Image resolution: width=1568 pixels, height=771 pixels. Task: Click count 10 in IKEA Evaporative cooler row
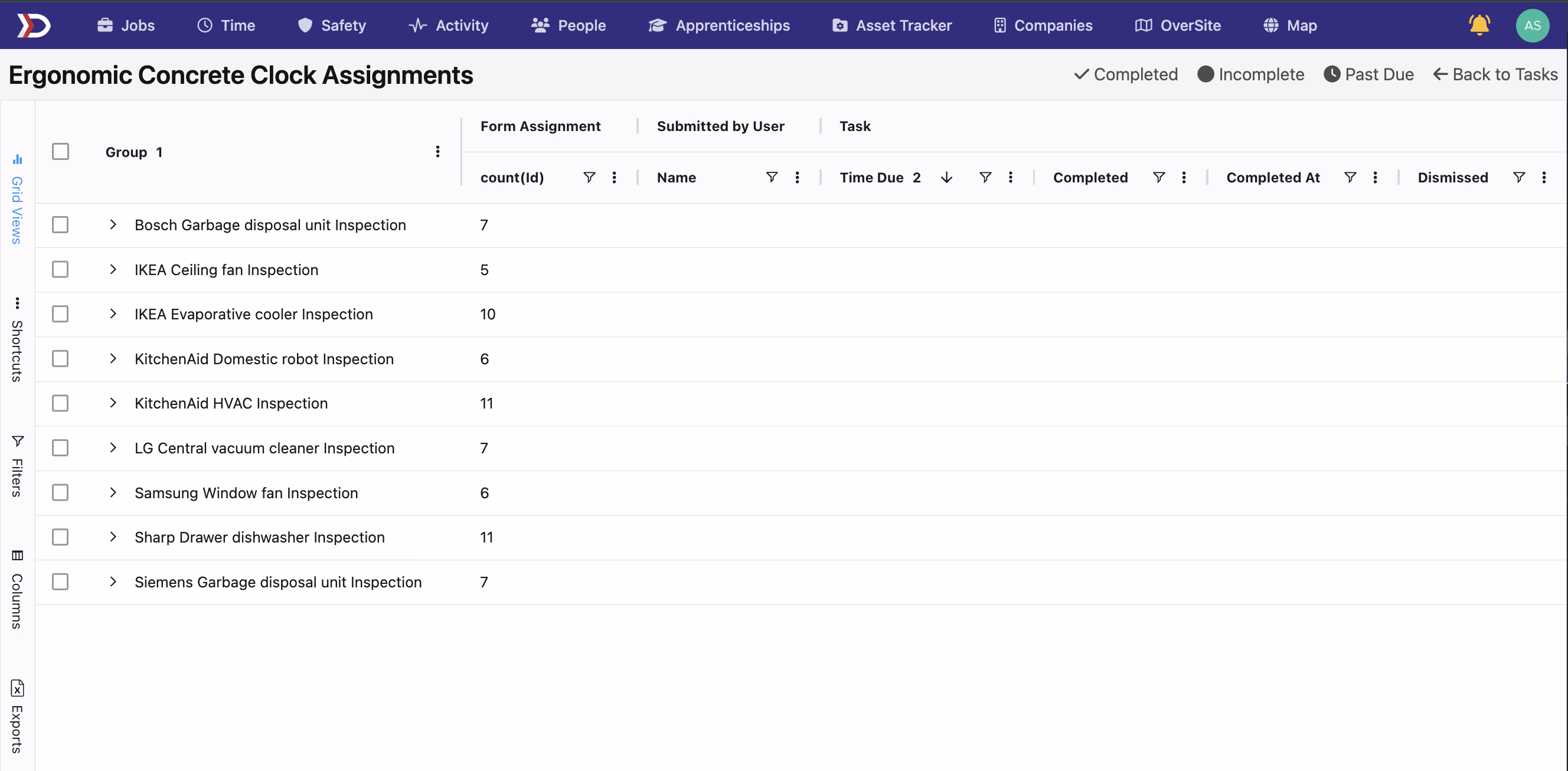tap(488, 314)
